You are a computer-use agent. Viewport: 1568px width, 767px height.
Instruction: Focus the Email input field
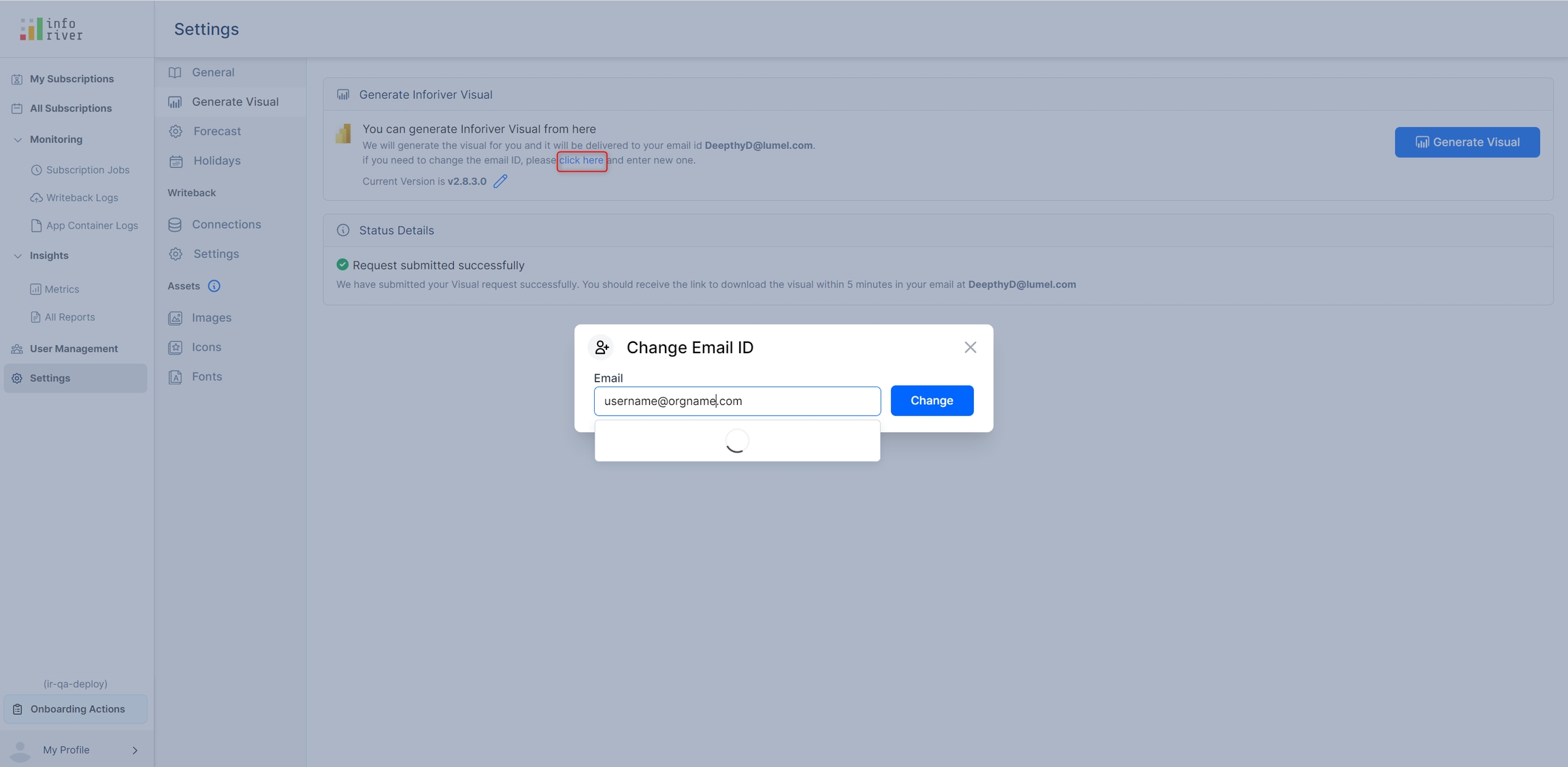(736, 401)
